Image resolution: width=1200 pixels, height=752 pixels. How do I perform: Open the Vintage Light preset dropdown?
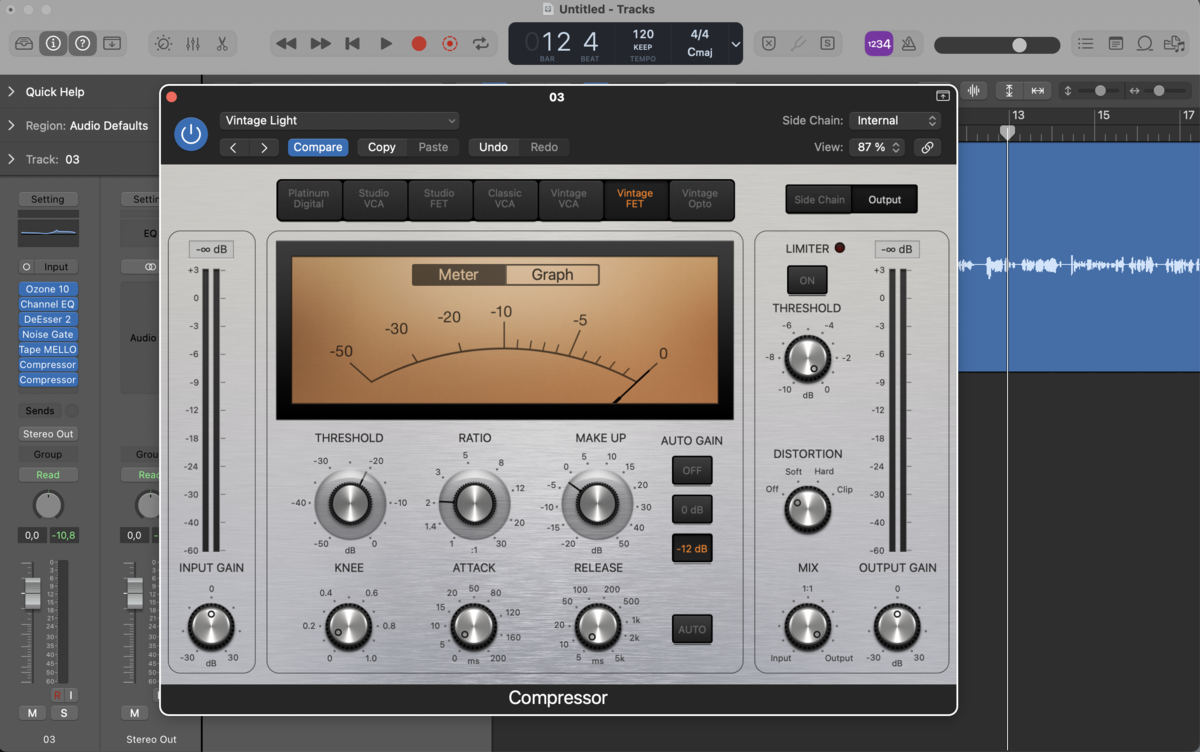click(x=340, y=120)
